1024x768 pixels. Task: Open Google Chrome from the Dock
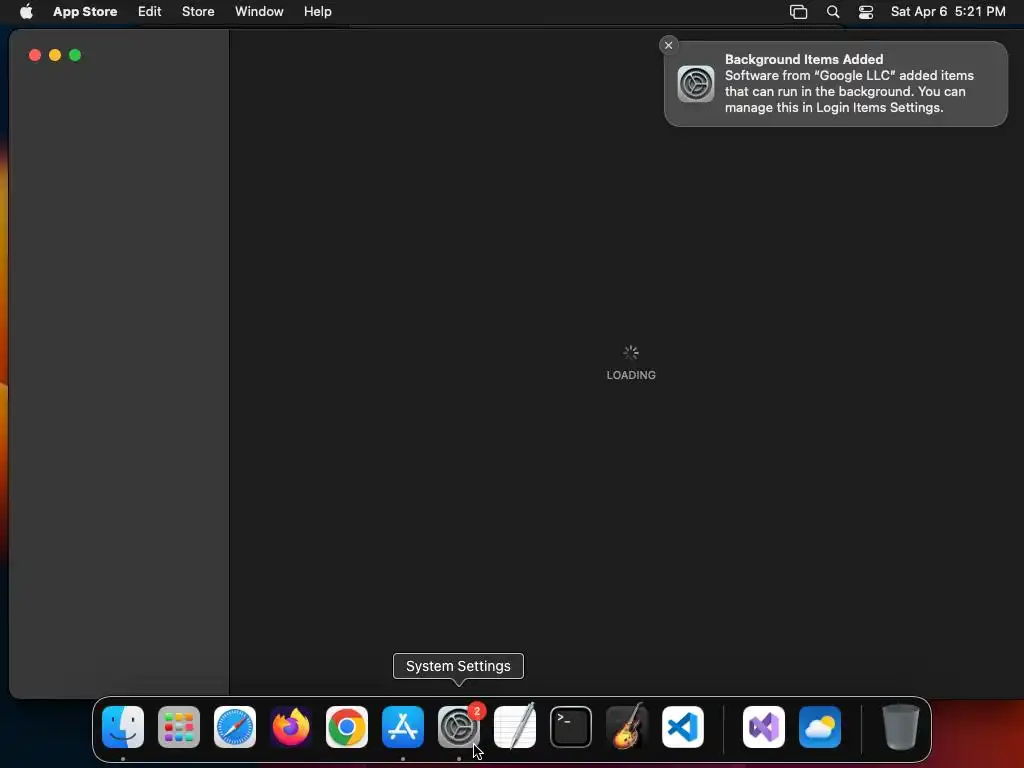tap(347, 727)
